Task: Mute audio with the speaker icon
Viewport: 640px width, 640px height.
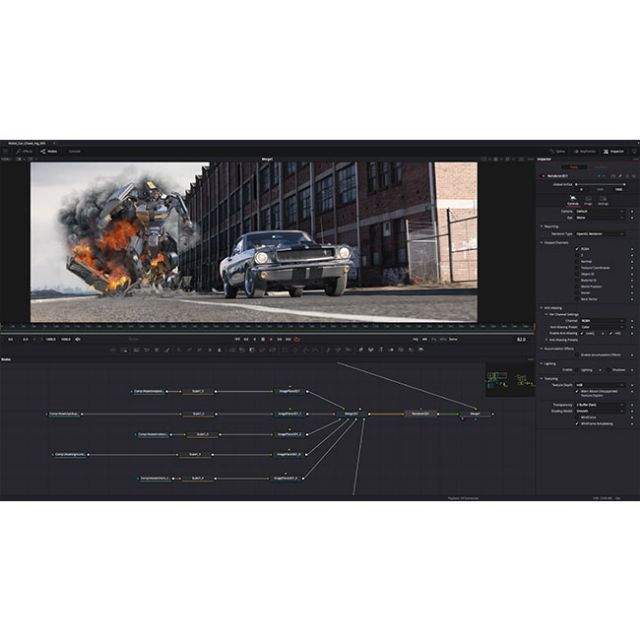Action: point(78,339)
